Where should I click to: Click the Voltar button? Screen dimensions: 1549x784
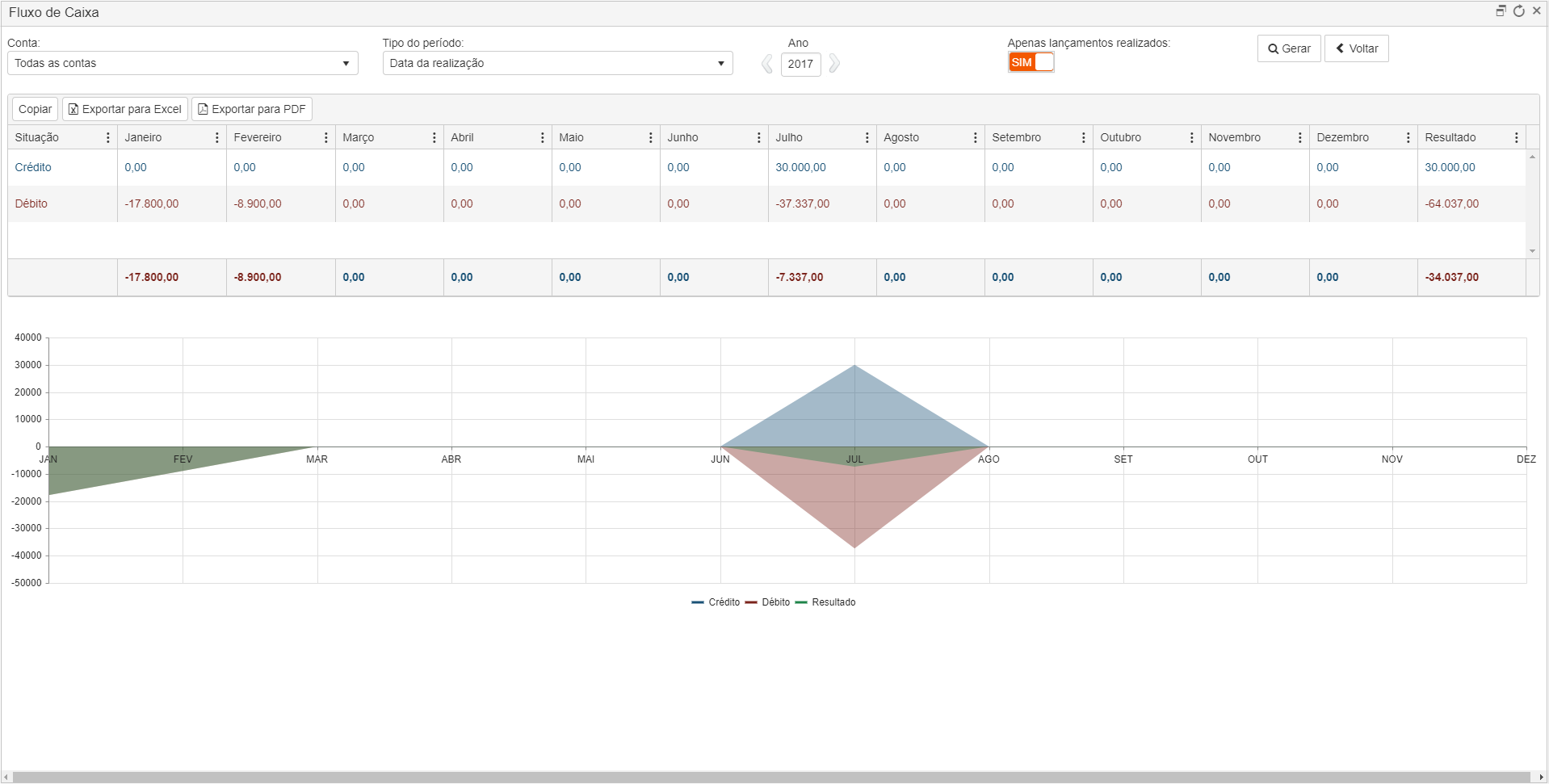coord(1357,48)
